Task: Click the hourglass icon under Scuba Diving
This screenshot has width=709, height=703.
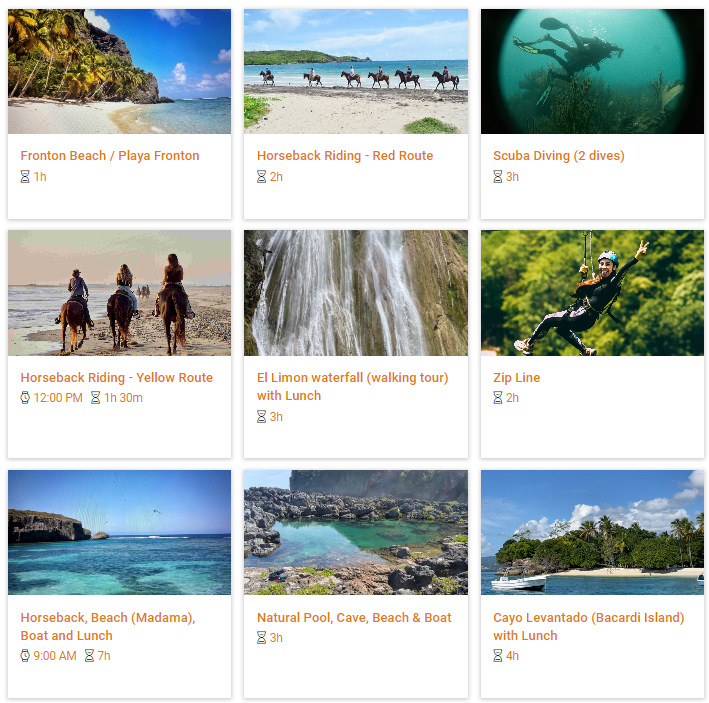Action: tap(498, 177)
